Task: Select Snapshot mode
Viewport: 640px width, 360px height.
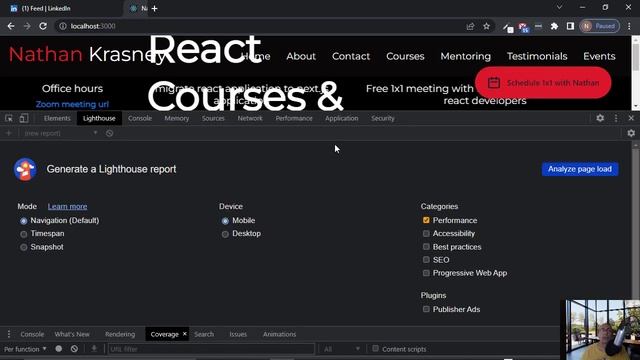Action: [x=24, y=247]
